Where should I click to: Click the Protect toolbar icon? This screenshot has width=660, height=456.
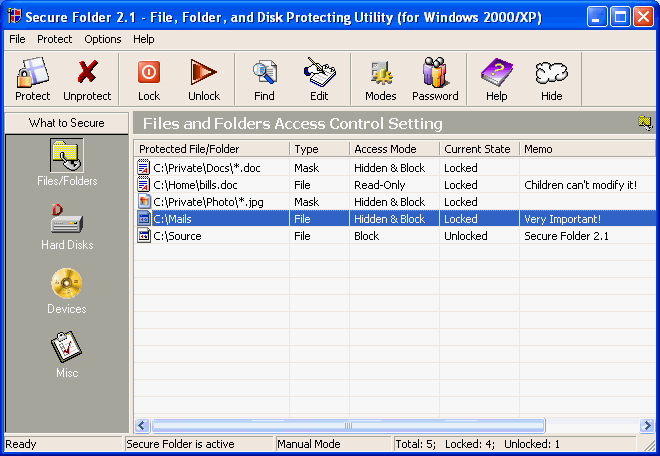[32, 72]
